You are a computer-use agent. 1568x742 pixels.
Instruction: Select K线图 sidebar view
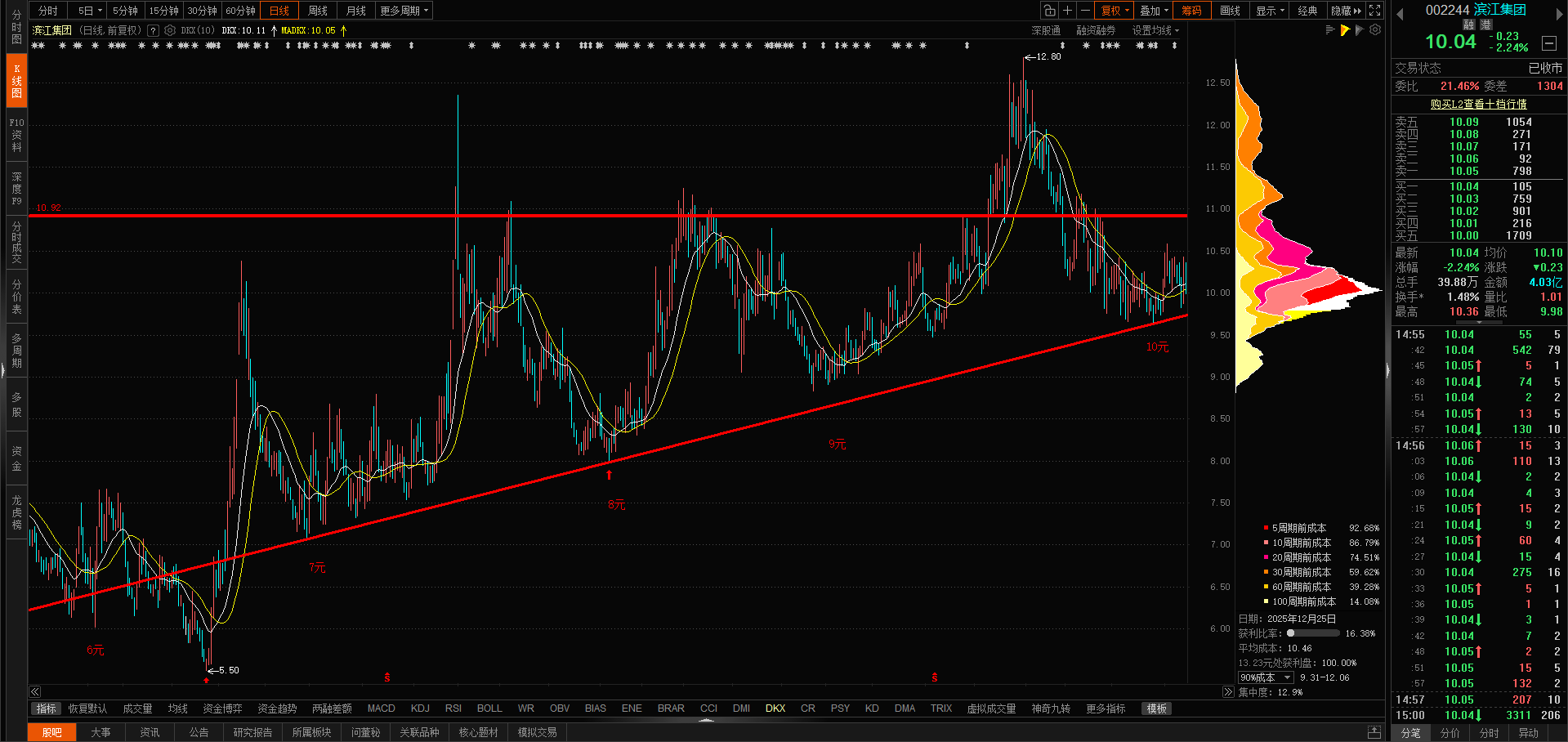[17, 80]
